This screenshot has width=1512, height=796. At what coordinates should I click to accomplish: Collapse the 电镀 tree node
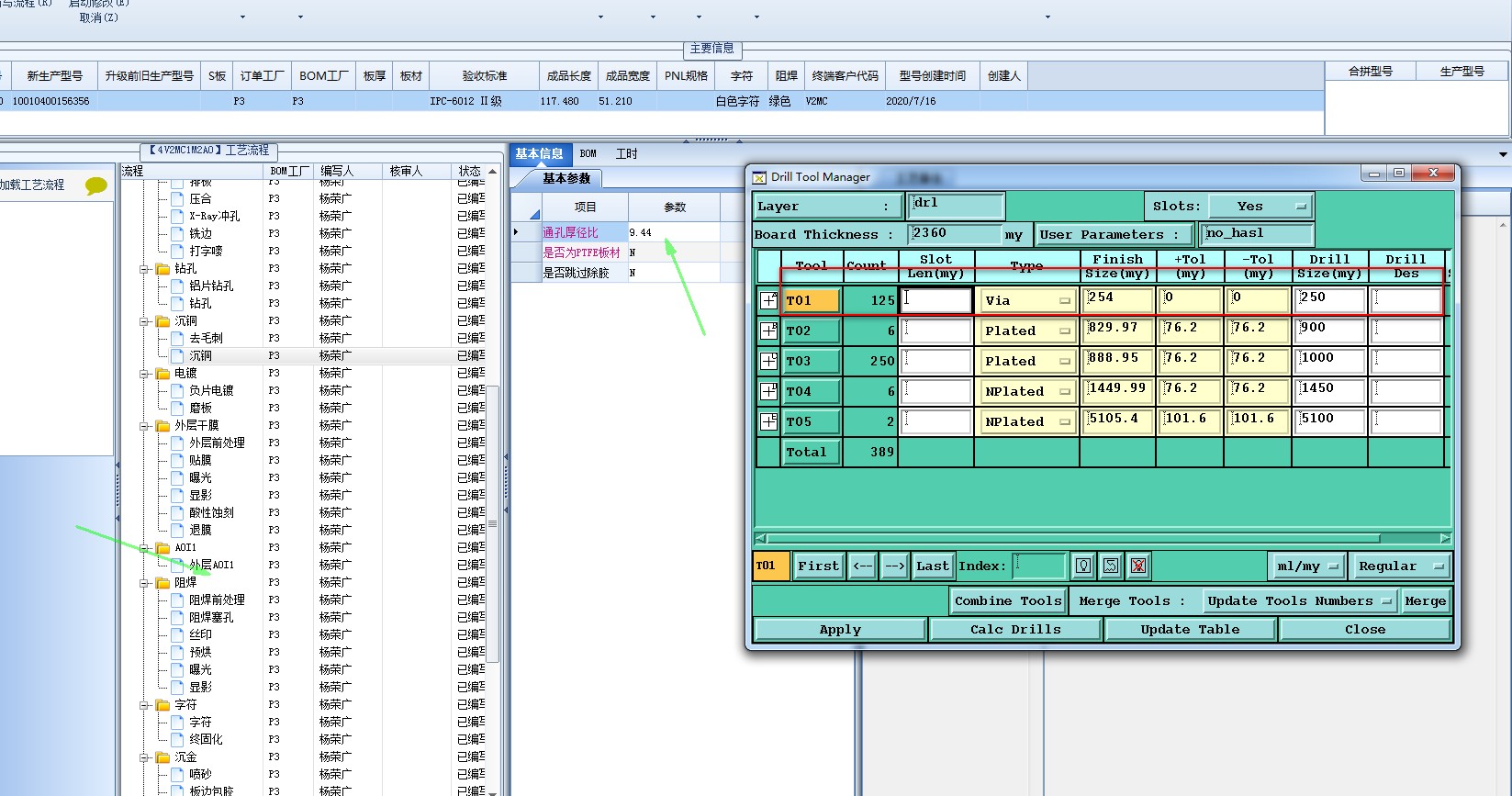(145, 374)
